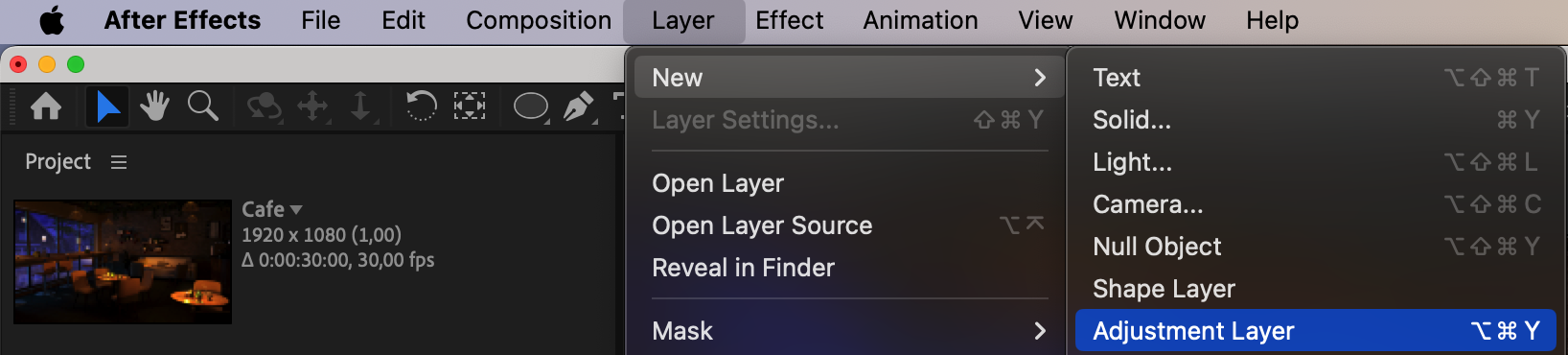Select the Selection arrow tool

(x=107, y=106)
